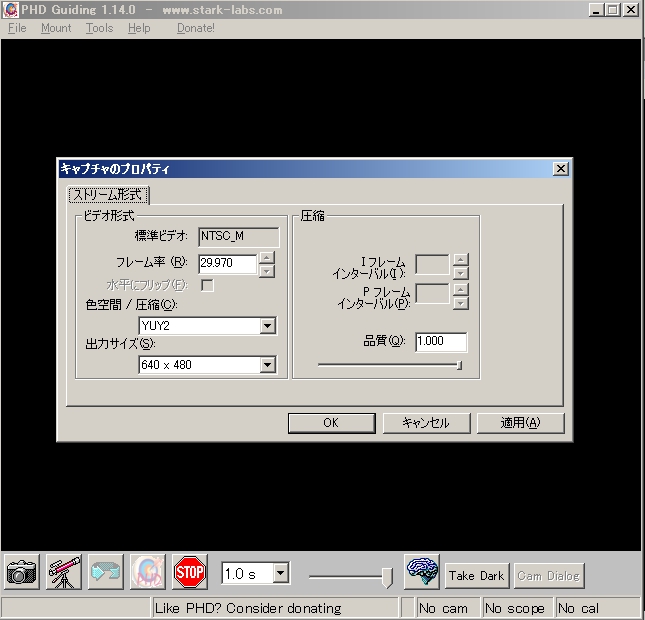The height and width of the screenshot is (620, 645).
Task: Click the 出力サイズ(S) label
Action: [x=121, y=344]
